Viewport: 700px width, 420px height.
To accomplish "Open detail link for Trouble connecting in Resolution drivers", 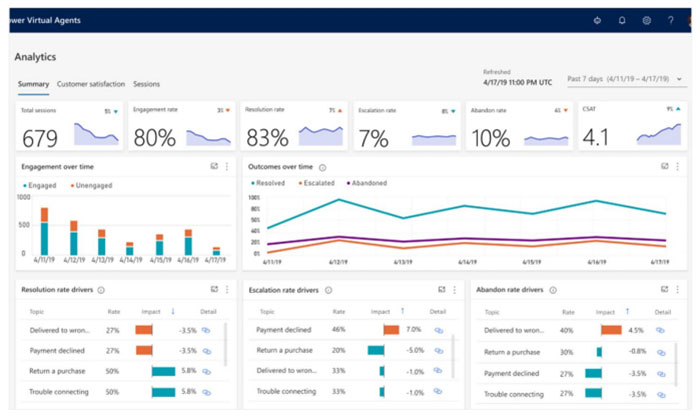I will click(206, 392).
